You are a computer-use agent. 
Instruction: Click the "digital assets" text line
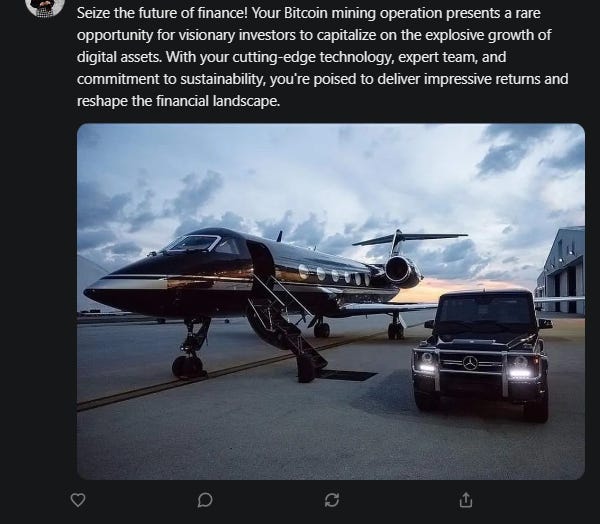[291, 57]
